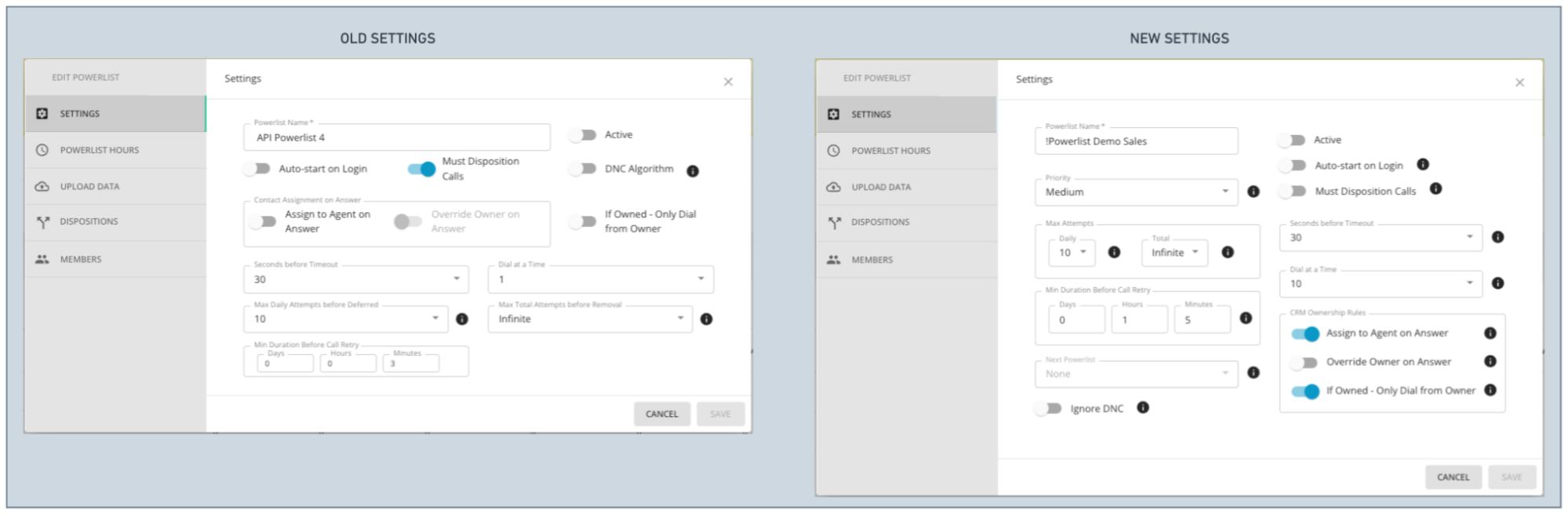Open Total max attempts dropdown showing Infinite
Screen dimensions: 1568x515
point(1175,253)
